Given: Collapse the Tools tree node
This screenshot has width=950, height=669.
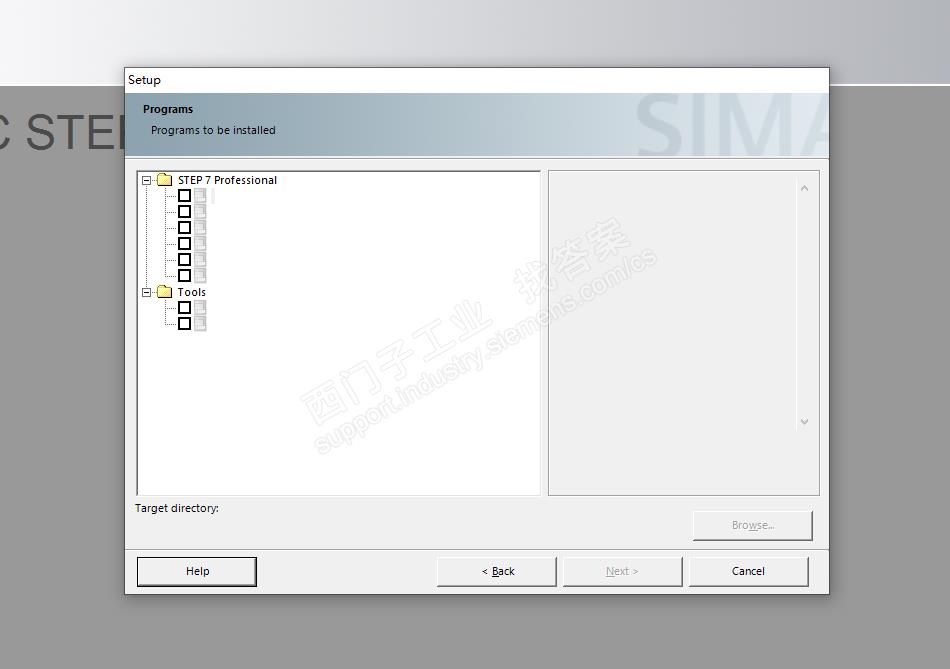Looking at the screenshot, I should [147, 293].
